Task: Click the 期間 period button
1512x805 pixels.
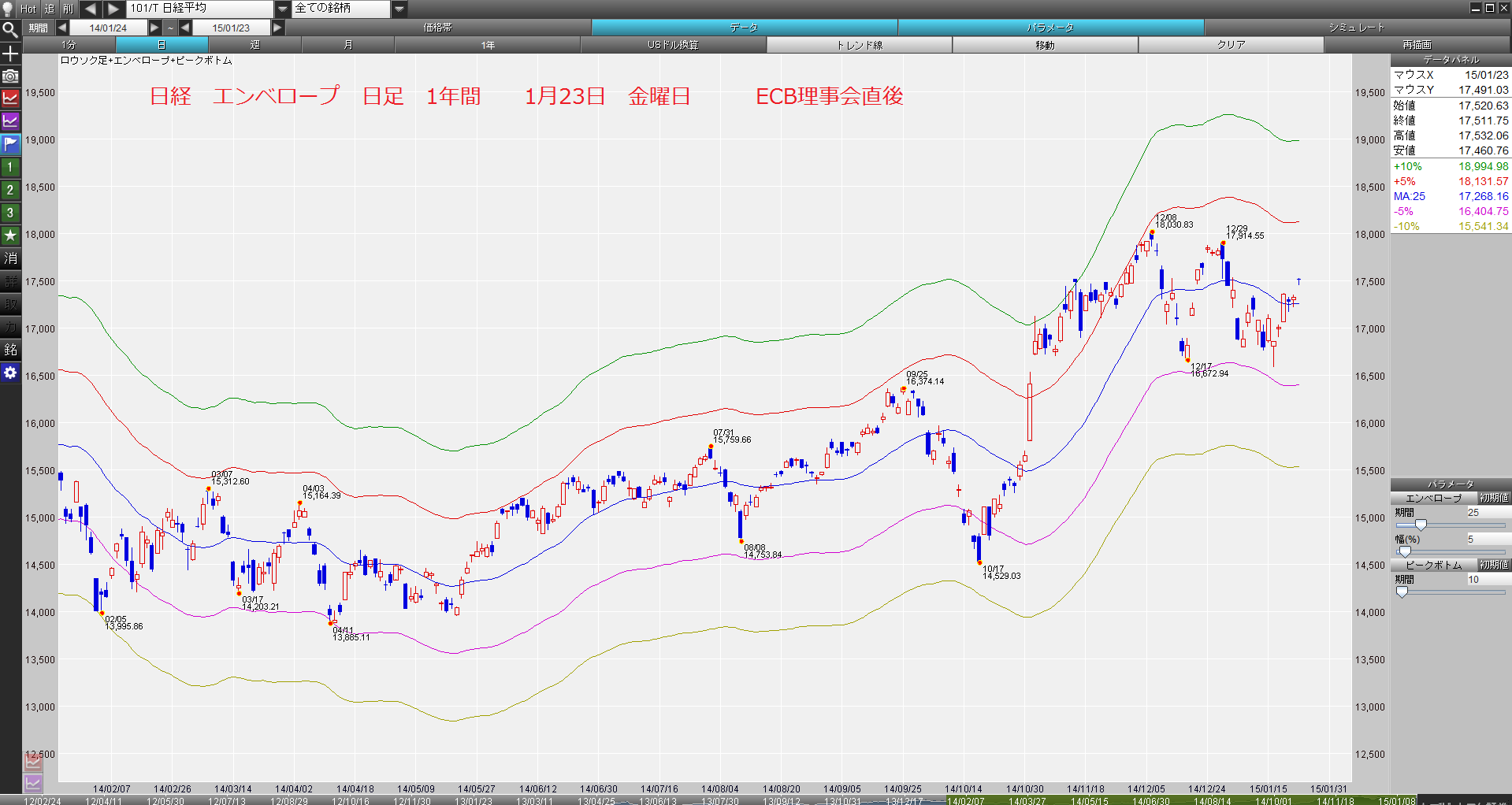Action: pyautogui.click(x=39, y=28)
